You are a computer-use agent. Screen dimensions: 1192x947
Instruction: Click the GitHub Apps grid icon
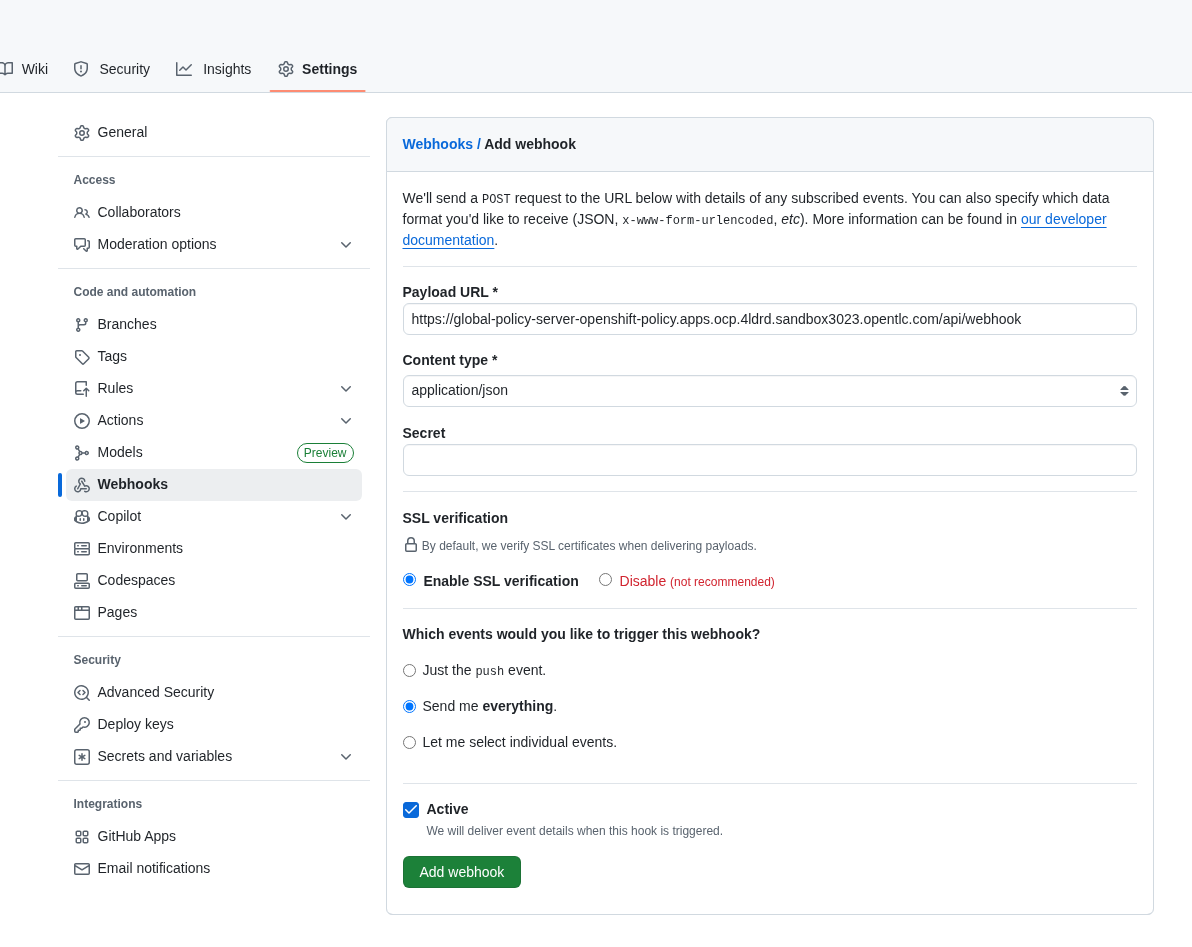pos(81,837)
